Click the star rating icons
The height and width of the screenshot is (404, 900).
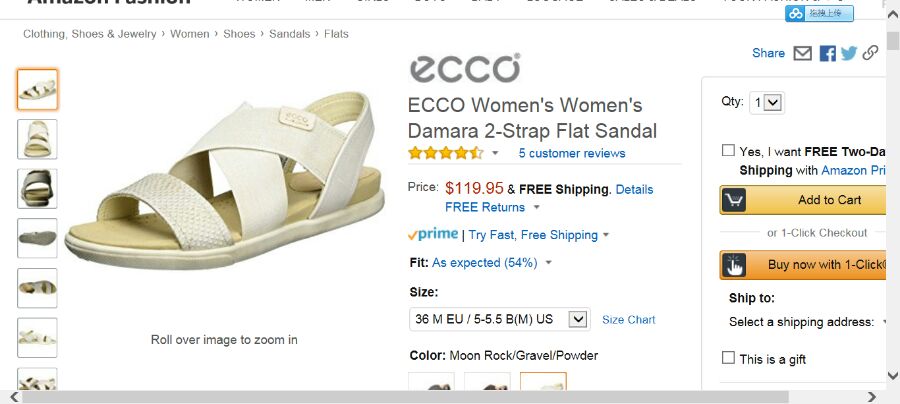click(x=445, y=153)
